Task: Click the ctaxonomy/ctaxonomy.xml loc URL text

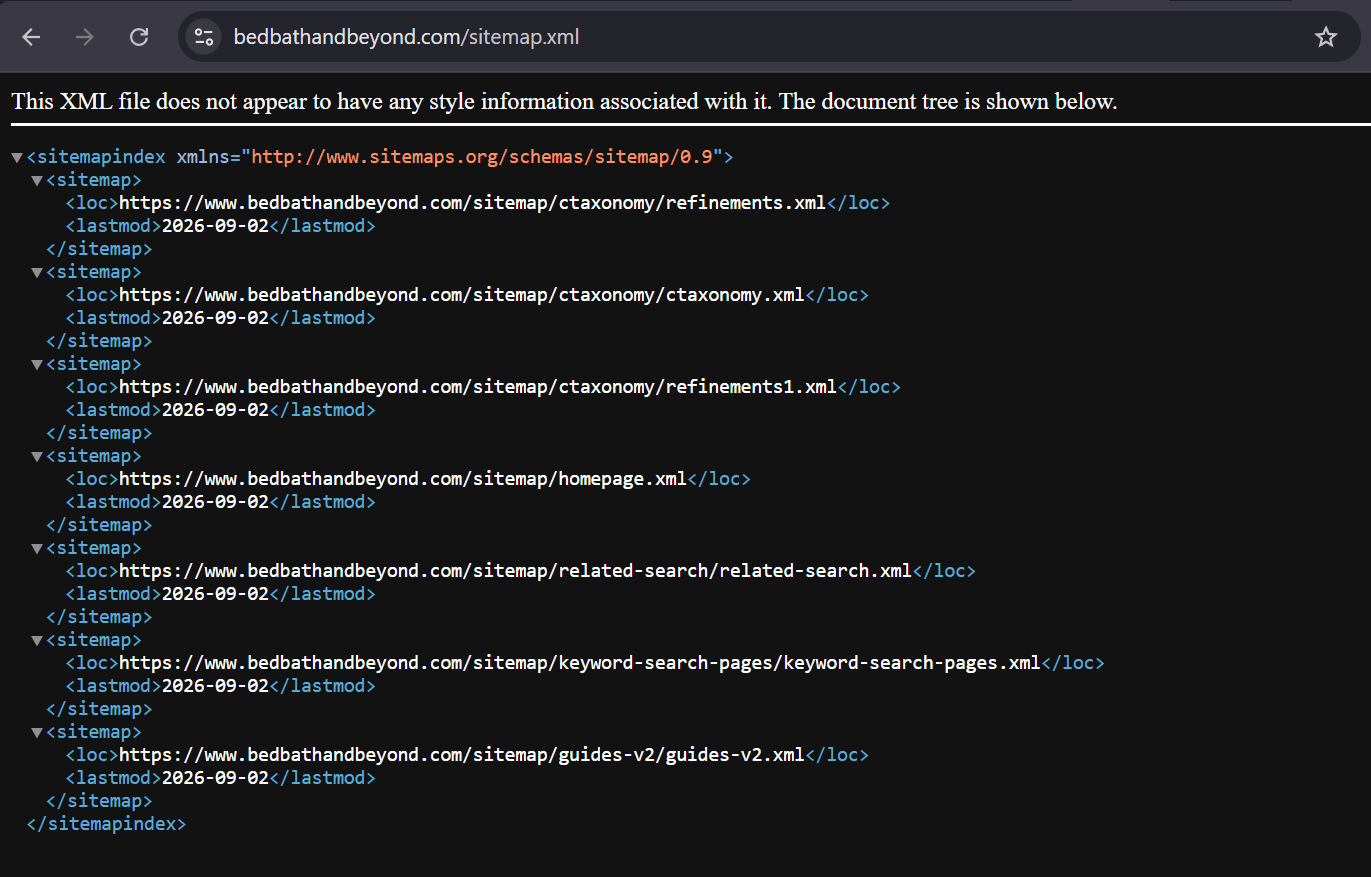Action: coord(462,295)
